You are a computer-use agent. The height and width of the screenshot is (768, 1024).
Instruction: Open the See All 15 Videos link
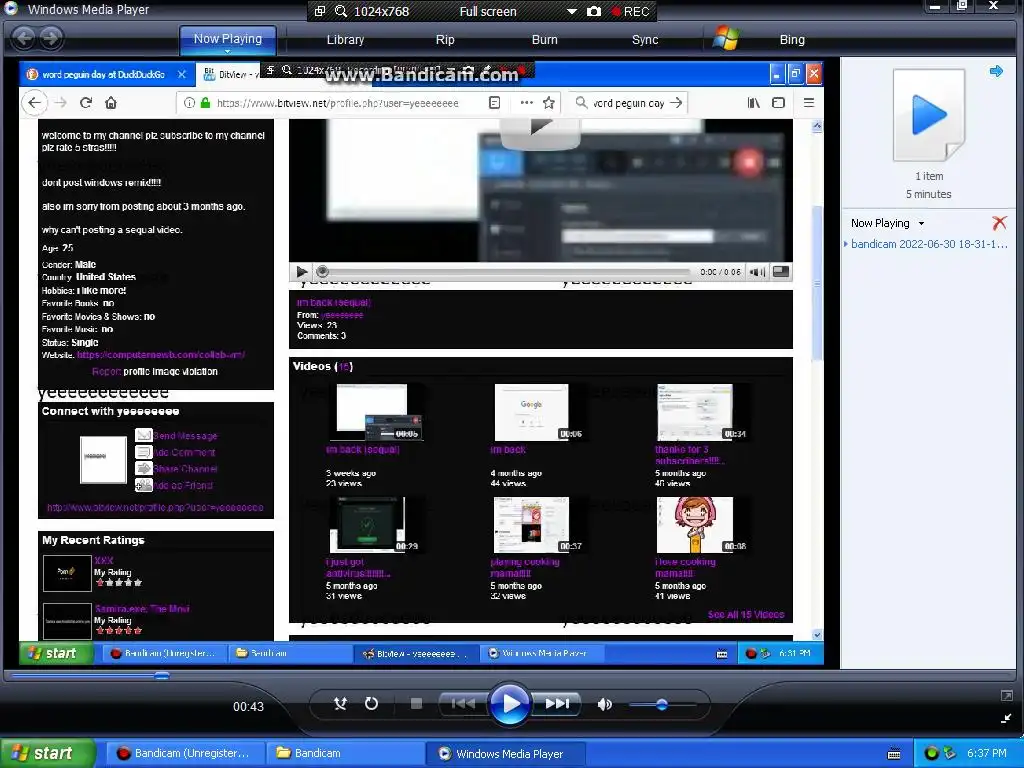(x=746, y=615)
